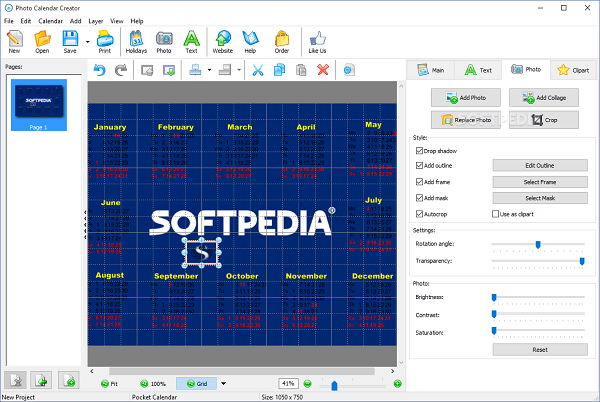Switch to the Clipart tab

click(x=573, y=70)
